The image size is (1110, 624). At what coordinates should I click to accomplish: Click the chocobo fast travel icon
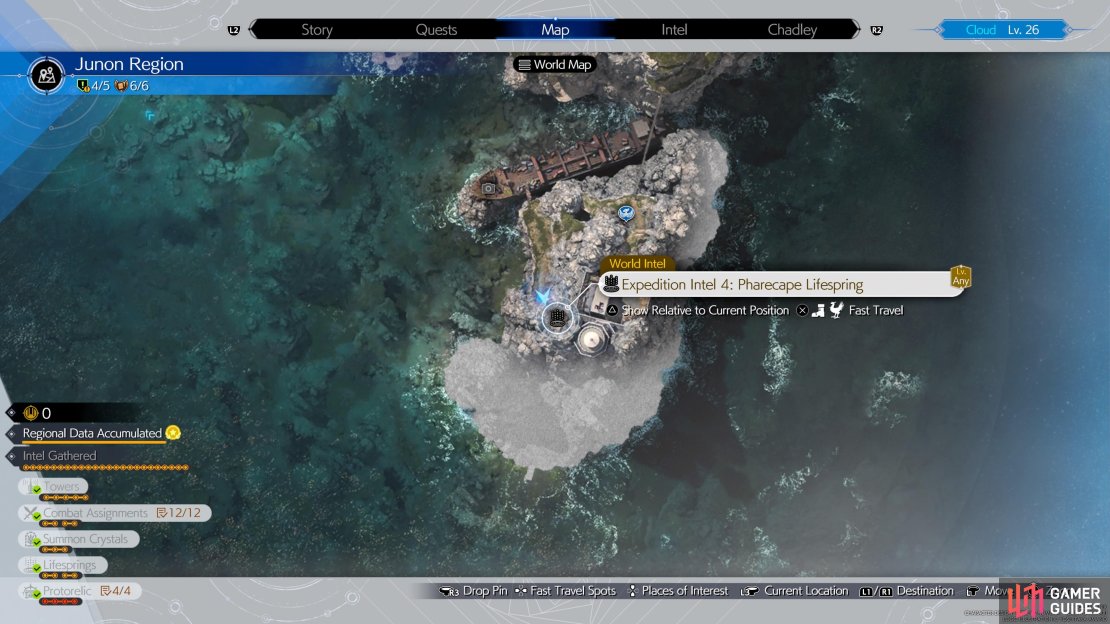837,310
